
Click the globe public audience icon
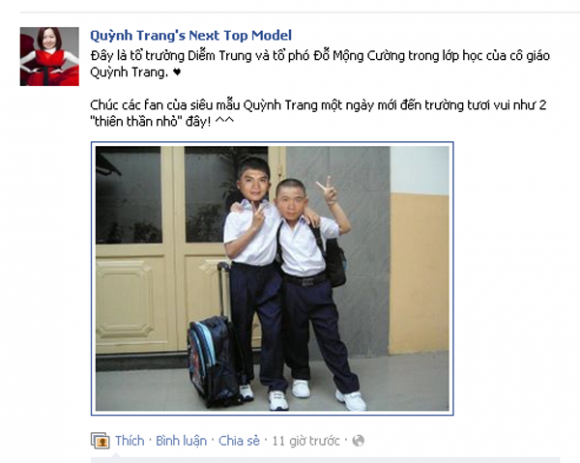[x=358, y=441]
